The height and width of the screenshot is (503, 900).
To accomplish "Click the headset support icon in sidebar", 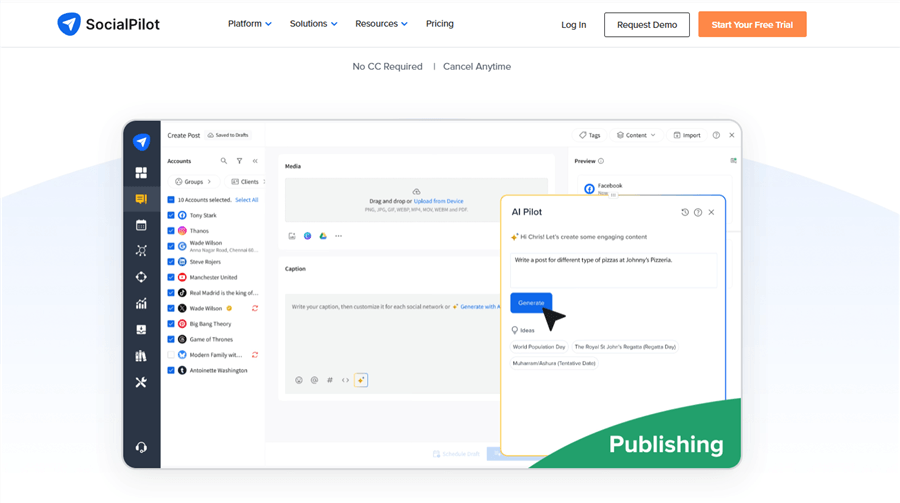I will coord(141,447).
